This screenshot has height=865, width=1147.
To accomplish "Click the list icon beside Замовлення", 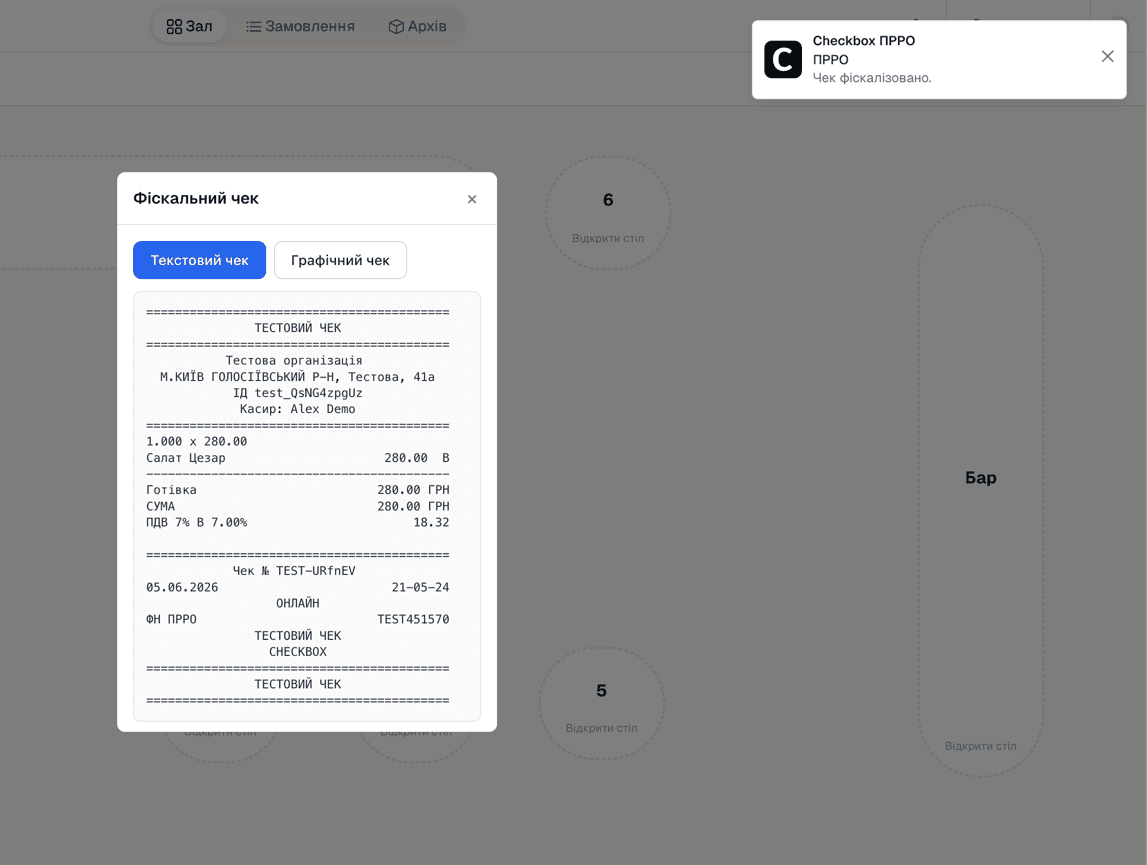I will (x=253, y=27).
